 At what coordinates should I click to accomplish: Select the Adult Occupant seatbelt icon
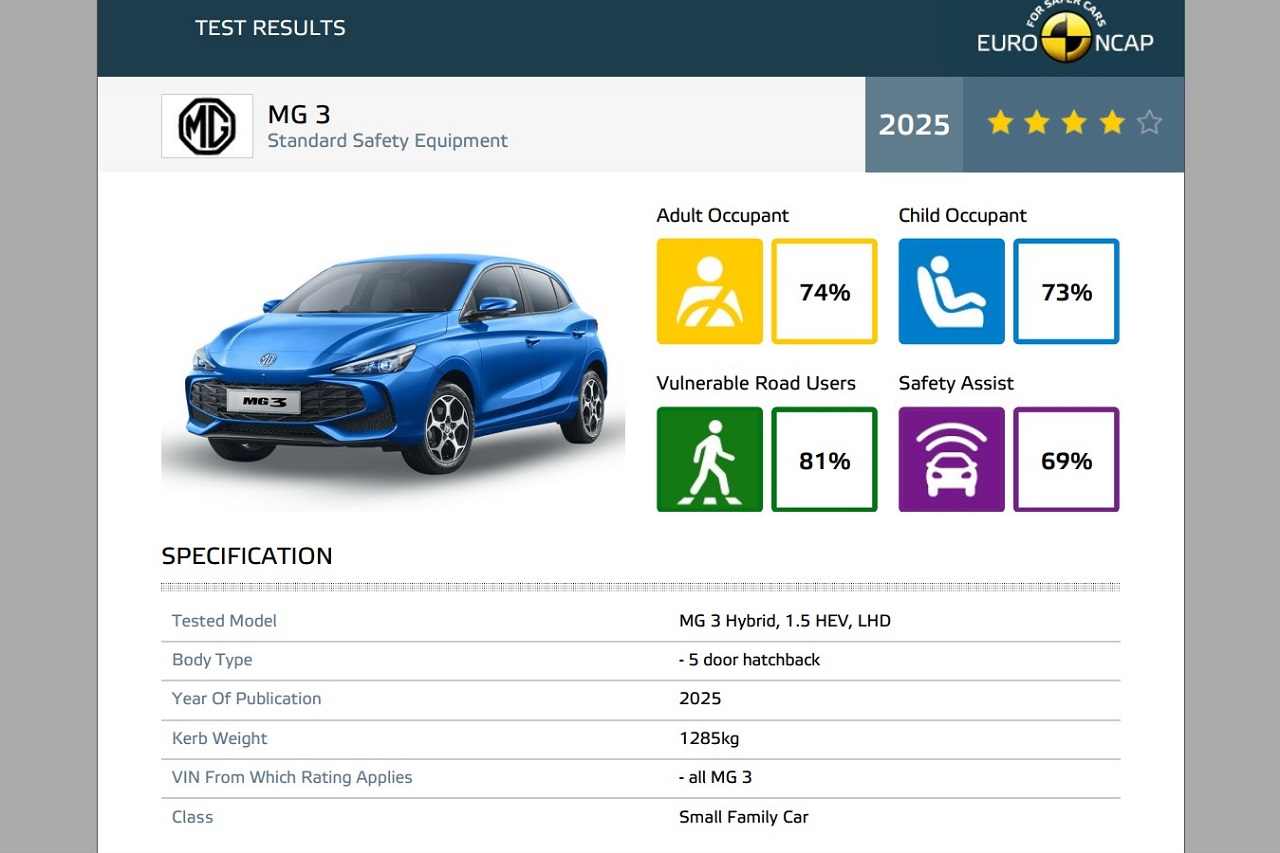[x=710, y=291]
